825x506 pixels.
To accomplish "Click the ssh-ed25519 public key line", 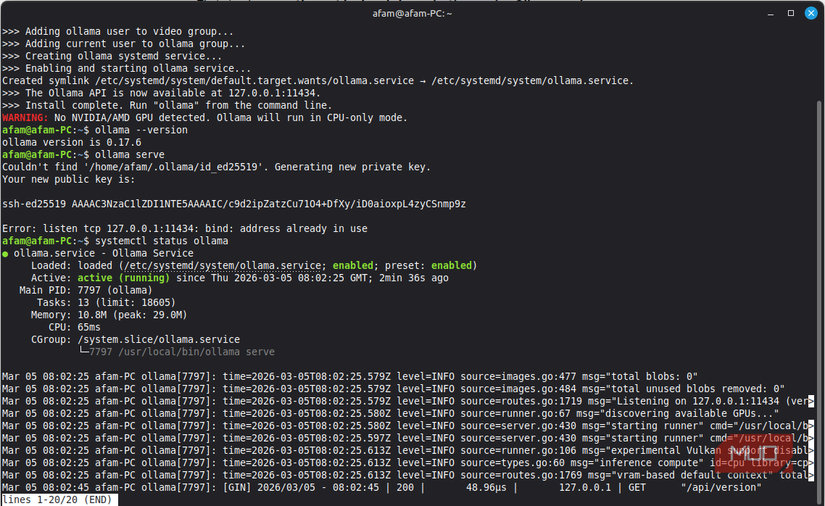I will pyautogui.click(x=234, y=204).
